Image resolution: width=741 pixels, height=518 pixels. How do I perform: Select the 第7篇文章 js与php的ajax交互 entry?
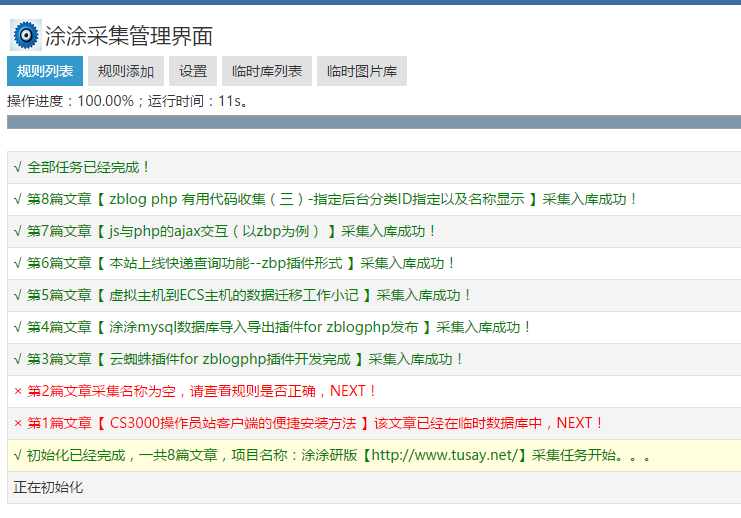(x=374, y=232)
